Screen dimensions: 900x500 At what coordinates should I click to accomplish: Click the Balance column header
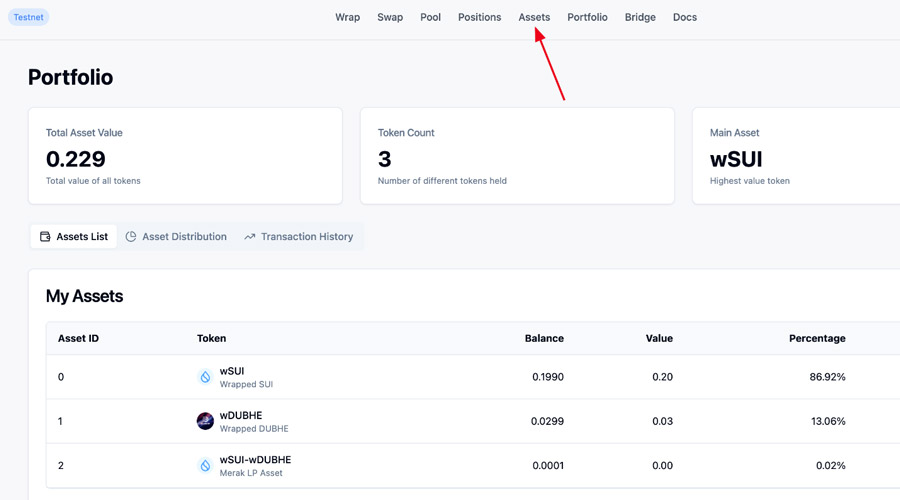click(x=544, y=338)
